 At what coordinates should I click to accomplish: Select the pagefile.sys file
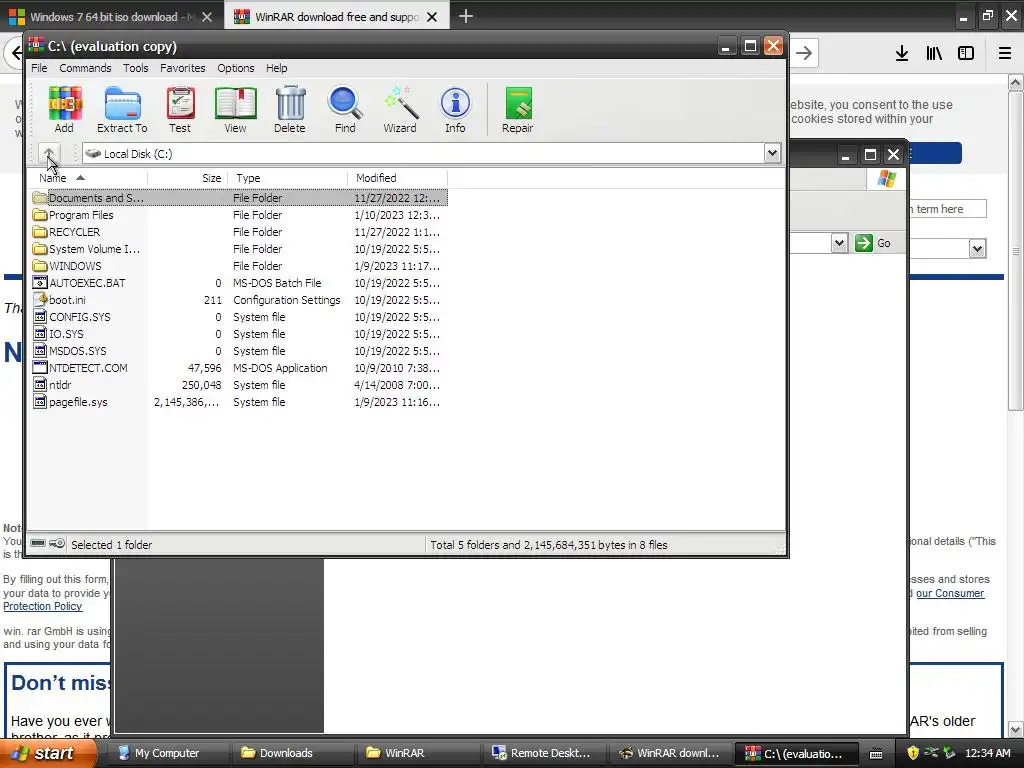point(239,402)
